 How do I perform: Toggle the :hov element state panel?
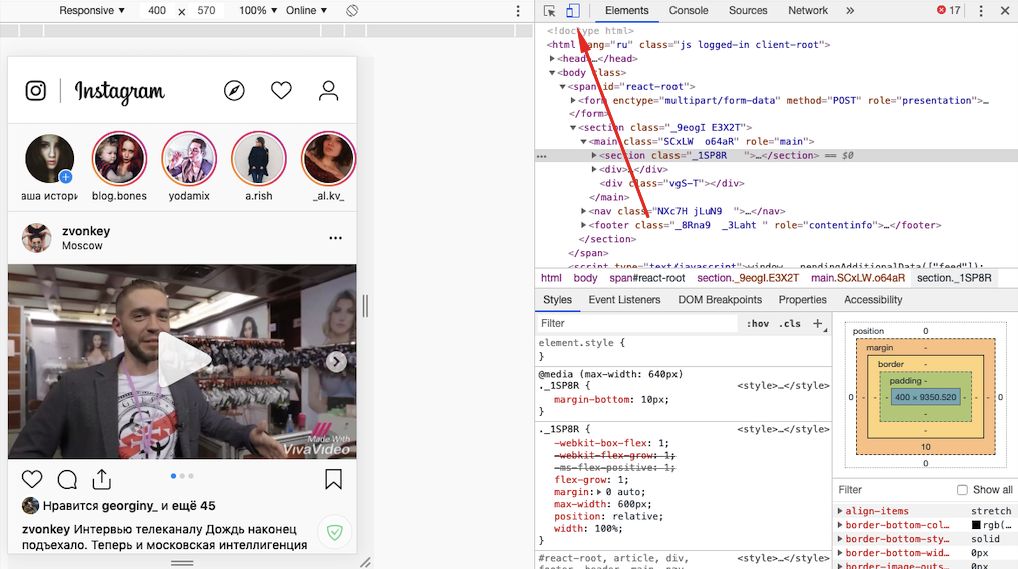[x=758, y=323]
